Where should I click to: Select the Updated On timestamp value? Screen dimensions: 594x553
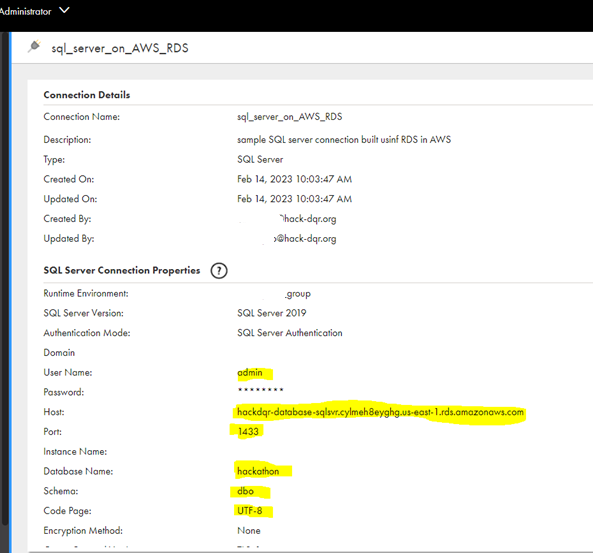294,199
